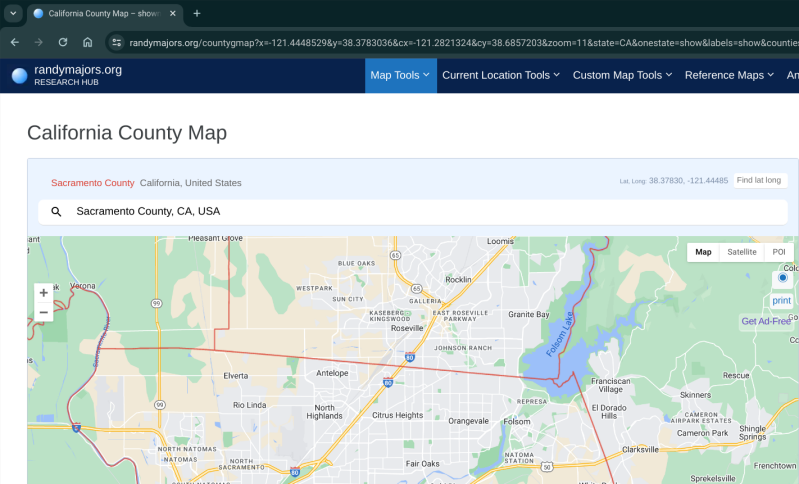Click the Find lat long button
This screenshot has height=484, width=799.
pos(759,180)
